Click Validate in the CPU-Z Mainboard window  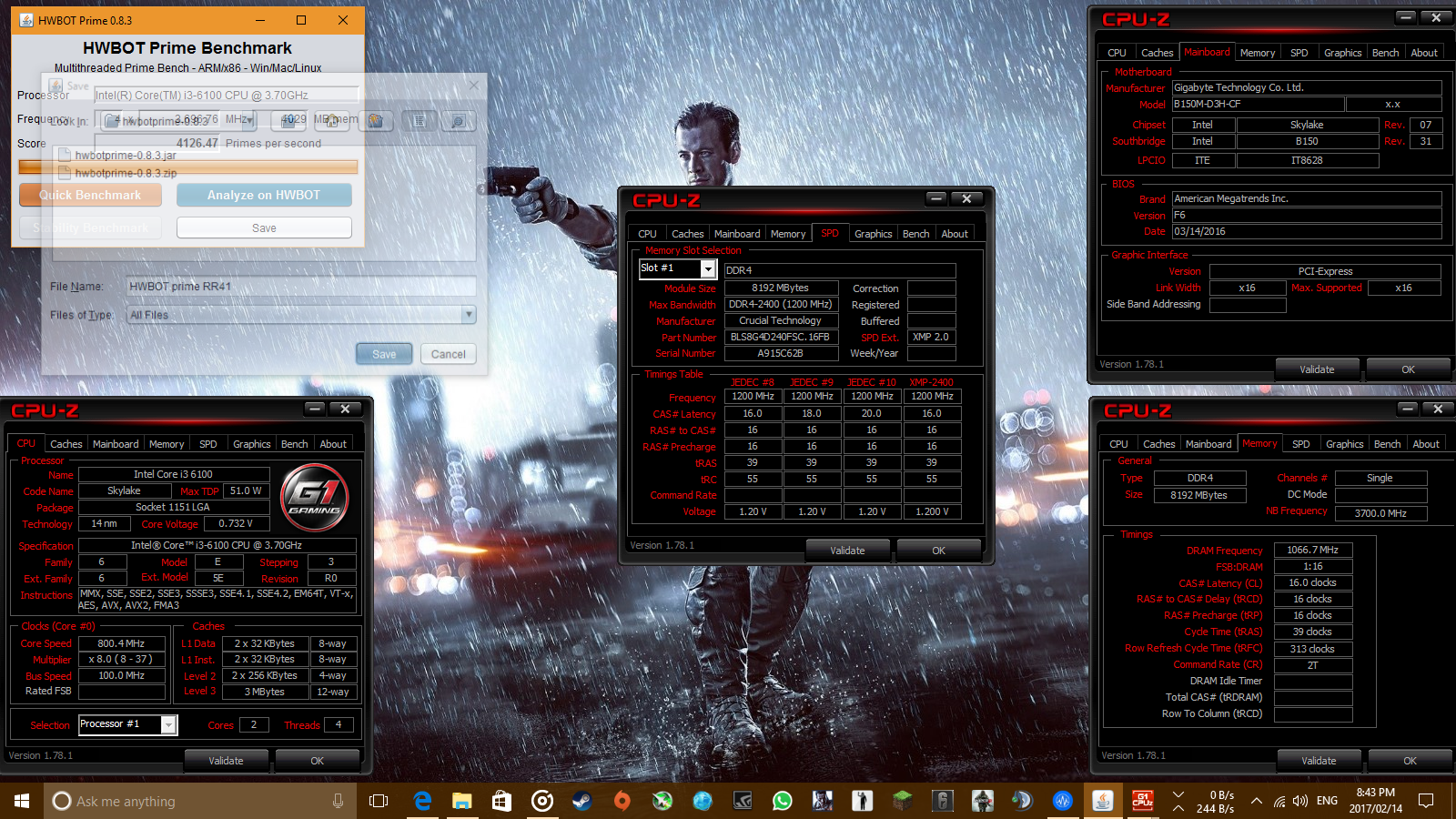pos(1317,369)
